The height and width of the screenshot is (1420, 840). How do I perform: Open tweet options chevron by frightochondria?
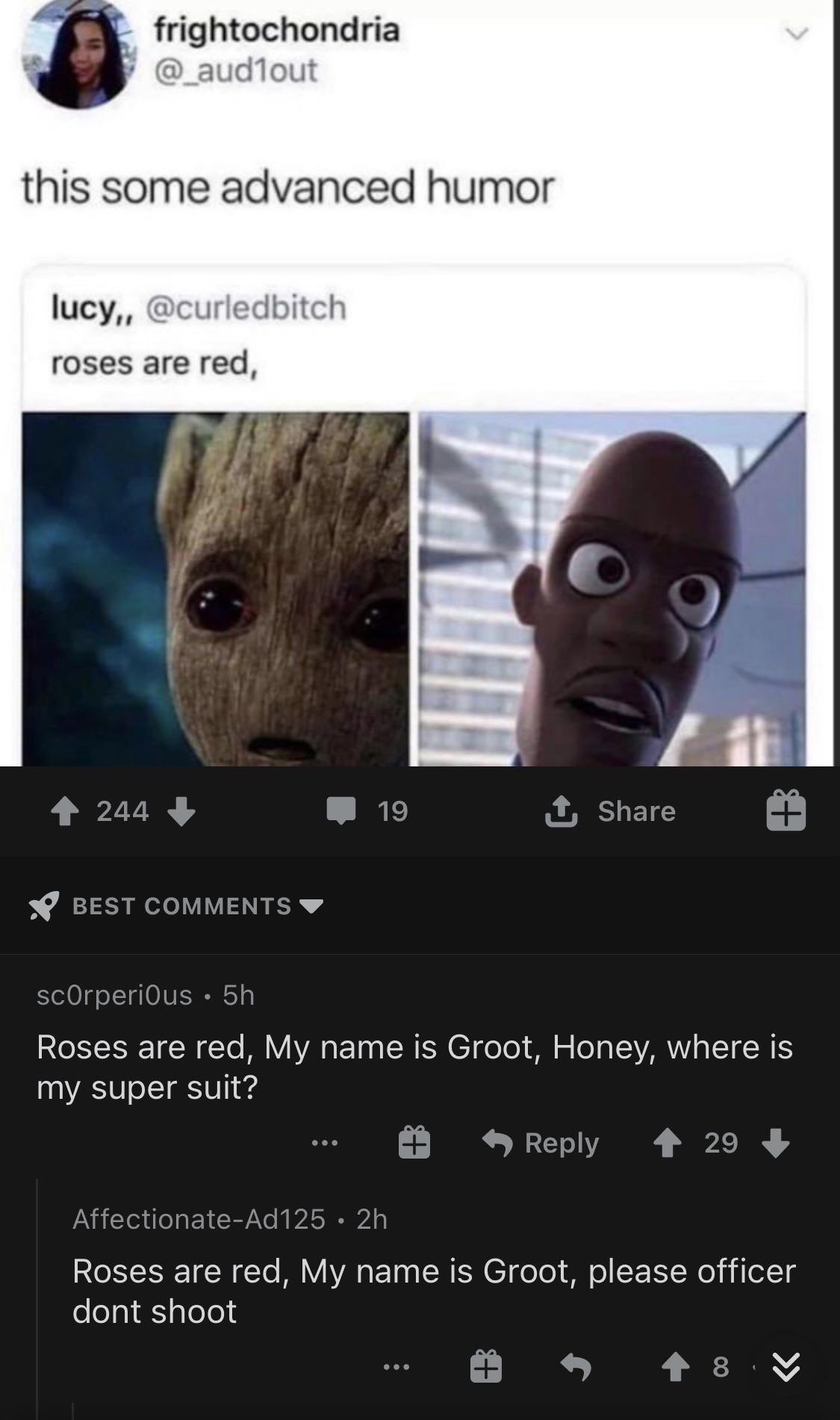797,34
